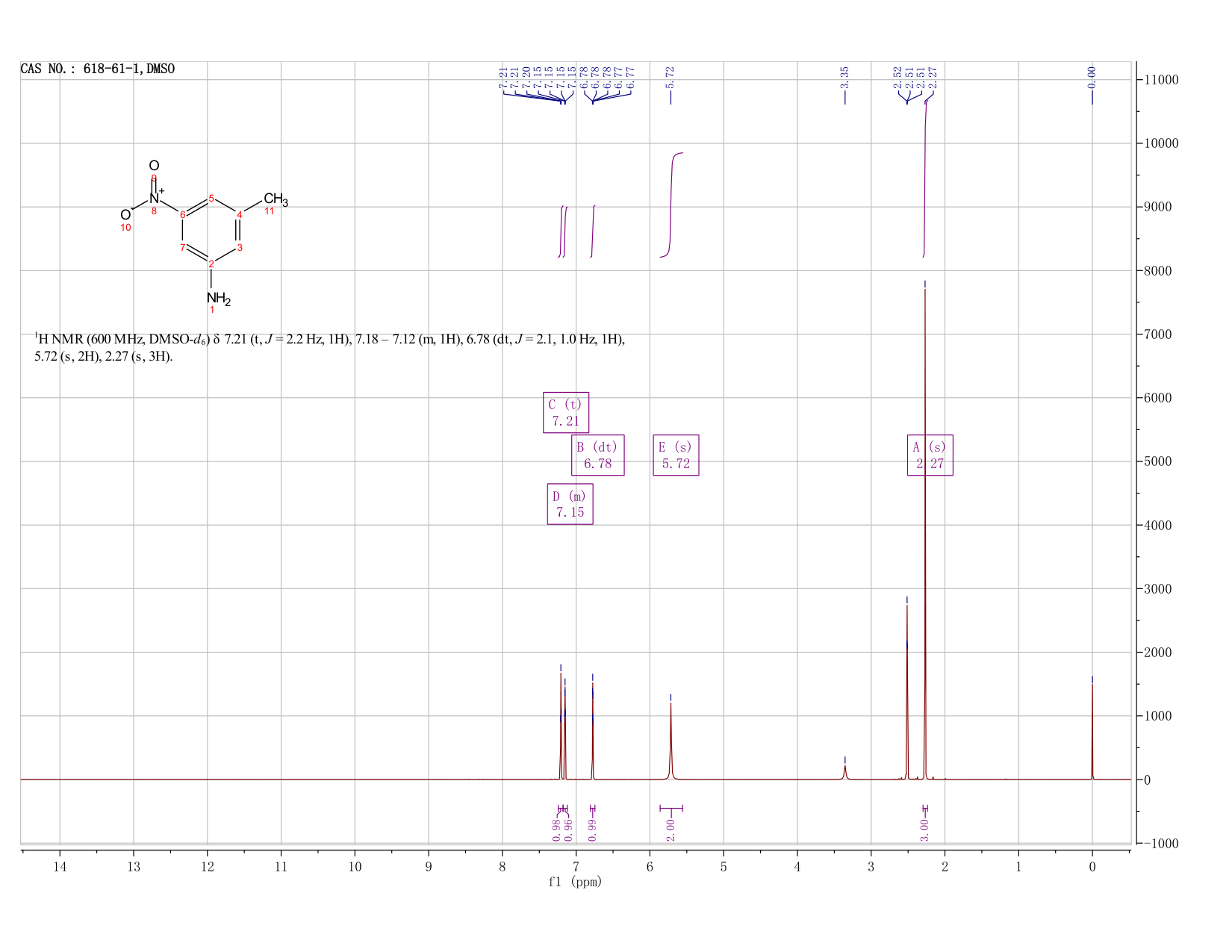Click red atom number 10 below oxygen
This screenshot has height=952, width=1232.
125,228
